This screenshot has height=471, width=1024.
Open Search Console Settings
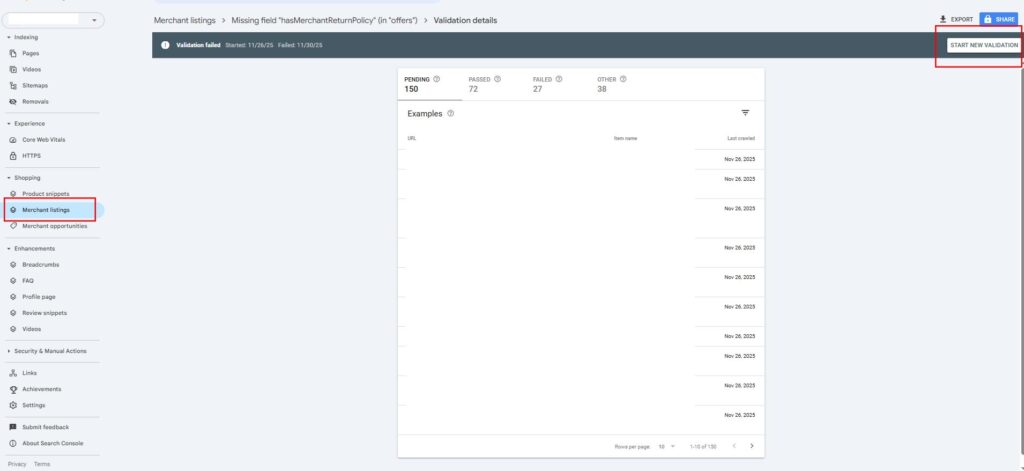[x=33, y=405]
